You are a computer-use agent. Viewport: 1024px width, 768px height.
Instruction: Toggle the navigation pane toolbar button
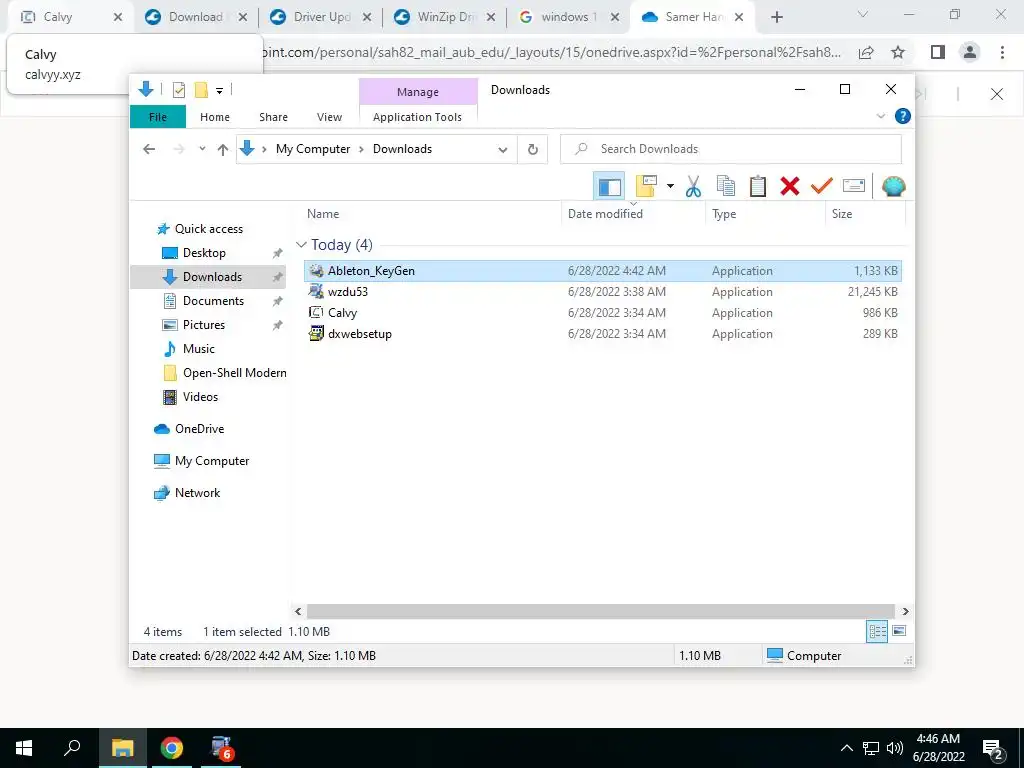pyautogui.click(x=609, y=187)
